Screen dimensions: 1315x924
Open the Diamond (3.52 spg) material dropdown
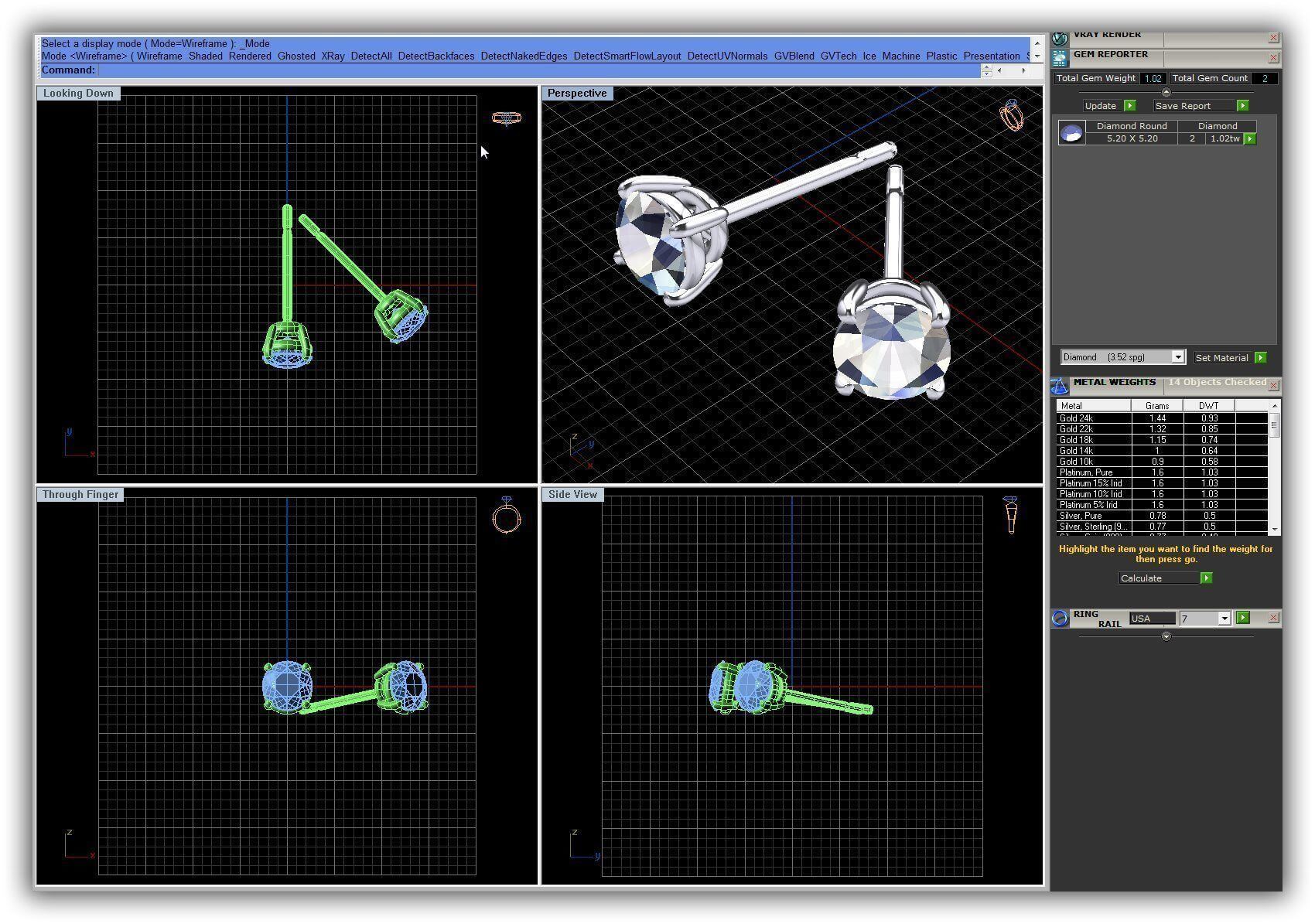(1177, 357)
